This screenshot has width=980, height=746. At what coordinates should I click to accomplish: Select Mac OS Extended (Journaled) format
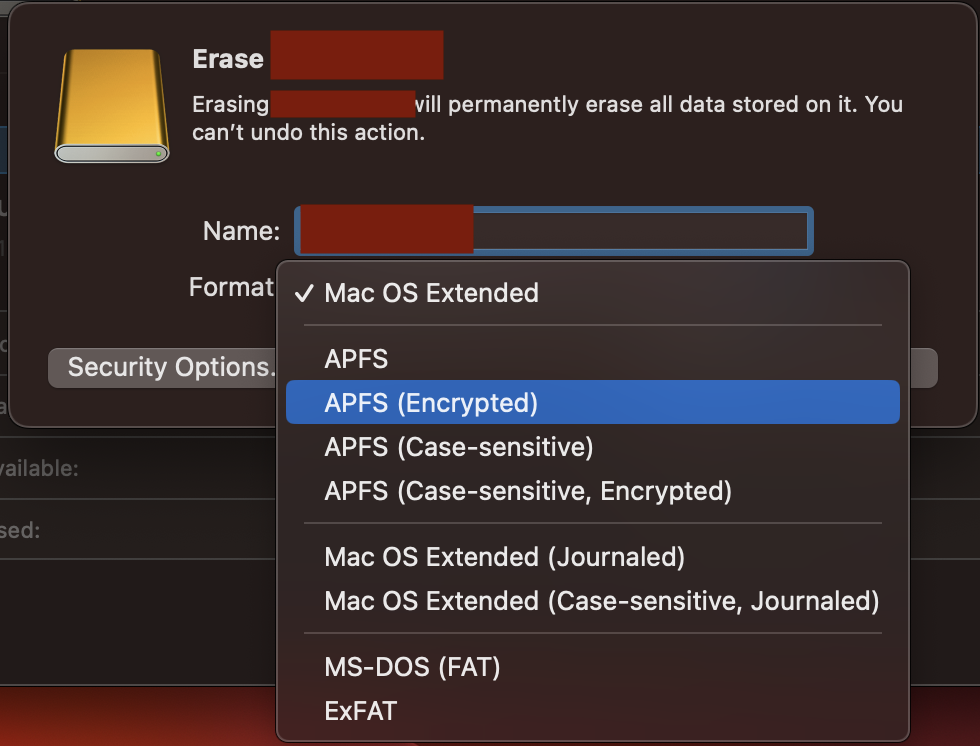pyautogui.click(x=504, y=557)
